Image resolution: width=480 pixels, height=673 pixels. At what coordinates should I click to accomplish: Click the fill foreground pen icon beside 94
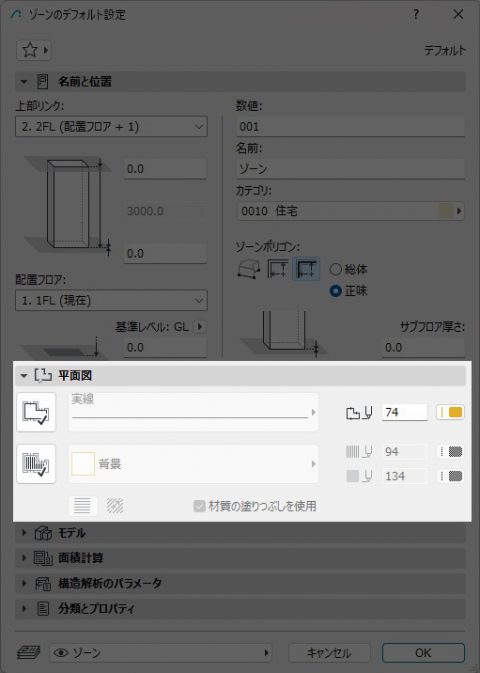359,452
